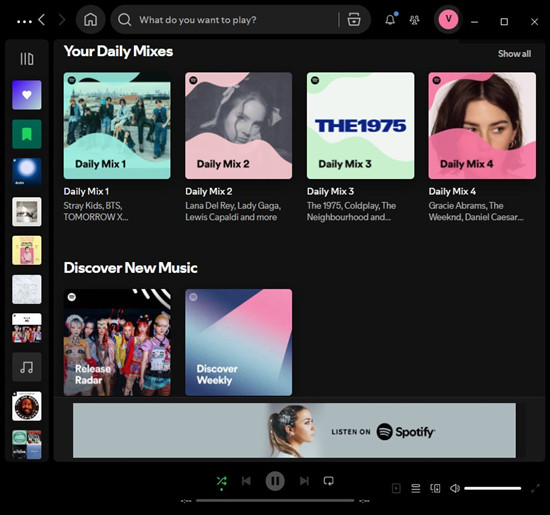Pause playback
Image resolution: width=550 pixels, height=515 pixels.
(275, 481)
